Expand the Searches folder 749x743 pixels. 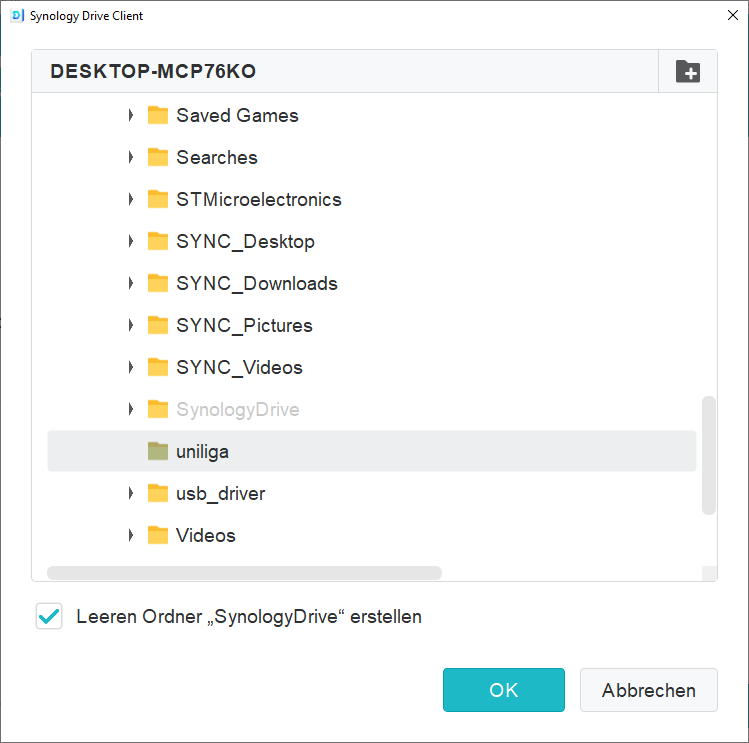coord(131,158)
